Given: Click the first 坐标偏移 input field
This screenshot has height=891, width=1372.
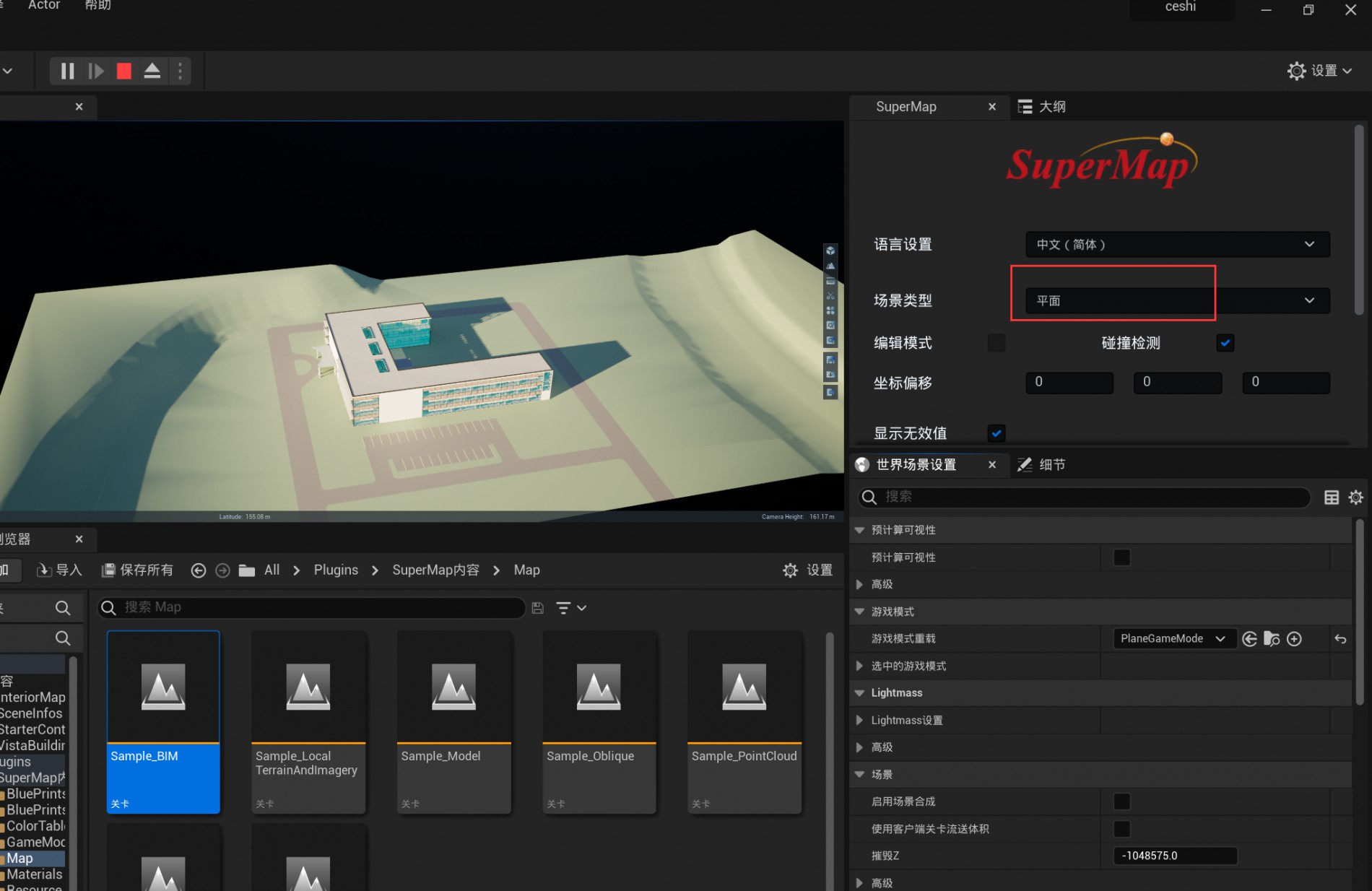Looking at the screenshot, I should [x=1069, y=382].
